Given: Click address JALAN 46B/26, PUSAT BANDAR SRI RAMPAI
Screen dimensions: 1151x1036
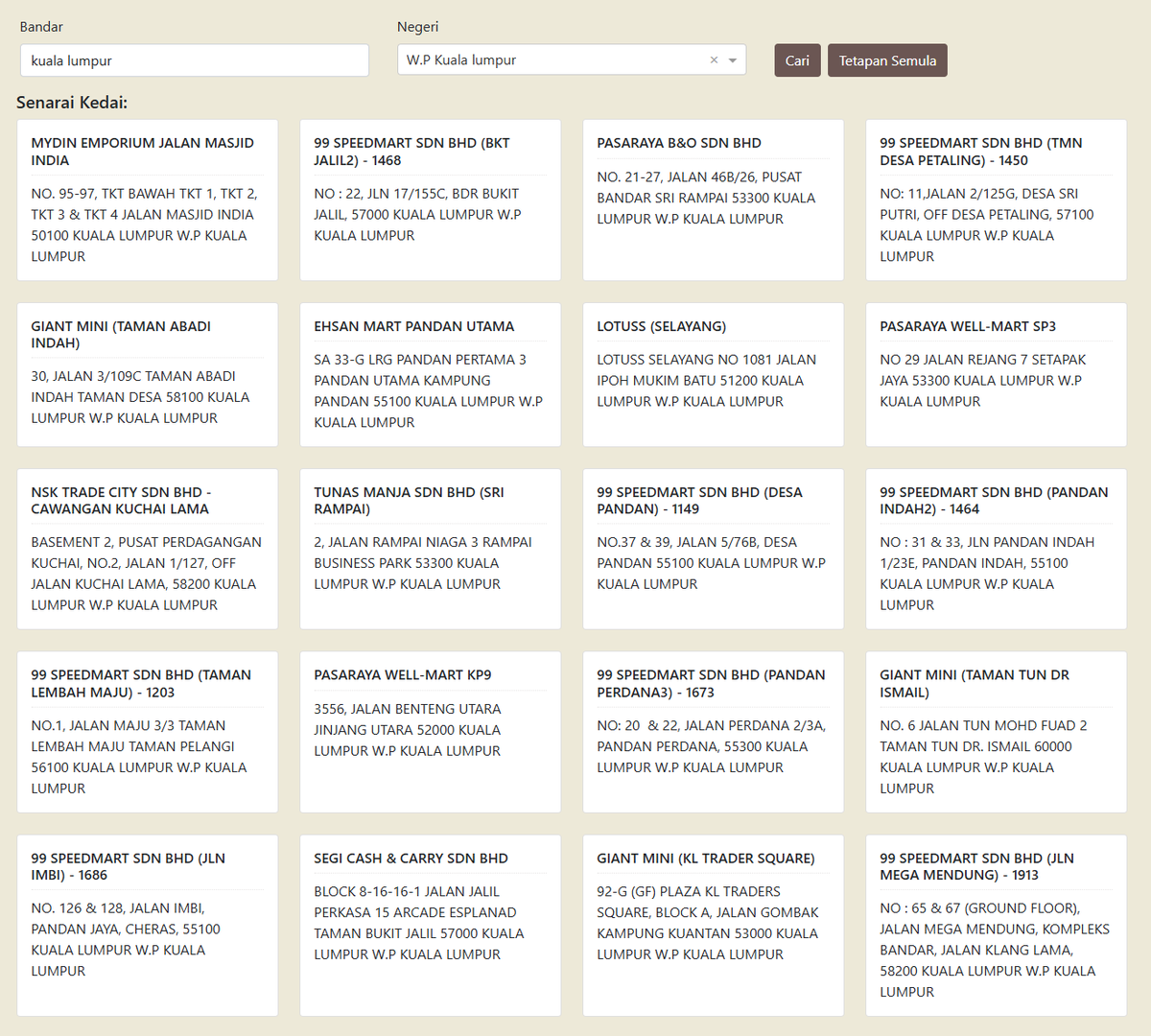Looking at the screenshot, I should [x=706, y=199].
